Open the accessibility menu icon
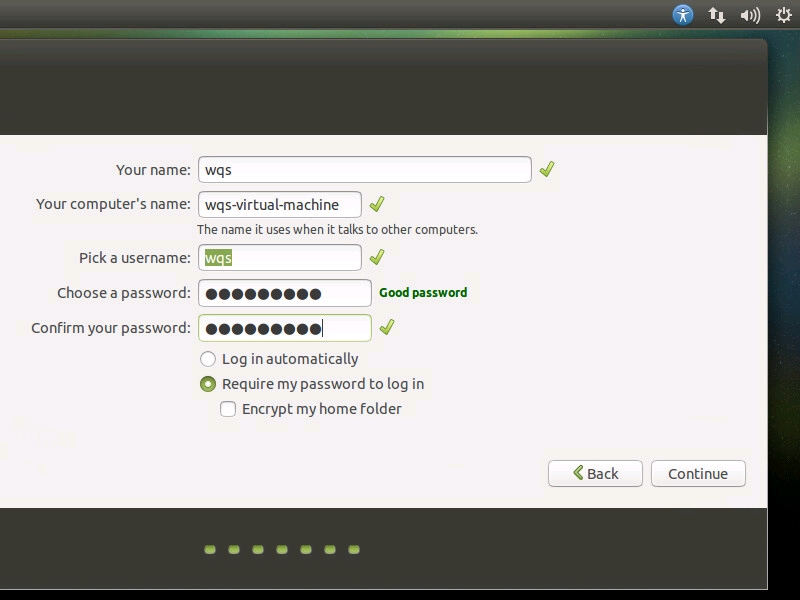Screen dimensions: 800x600 (x=683, y=15)
